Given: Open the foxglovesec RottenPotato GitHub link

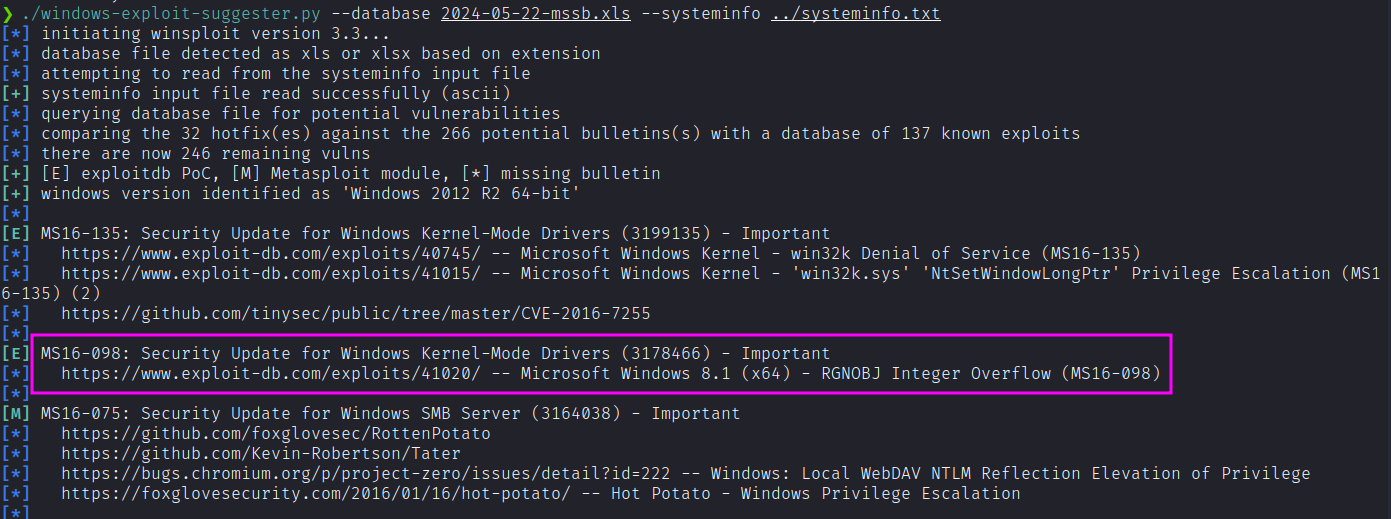Looking at the screenshot, I should click(275, 433).
